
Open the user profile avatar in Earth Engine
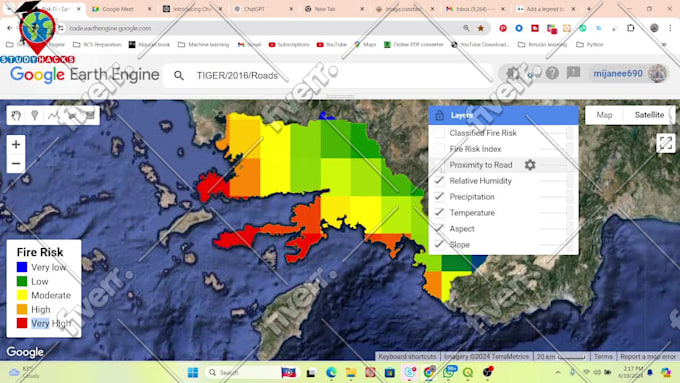click(x=657, y=73)
